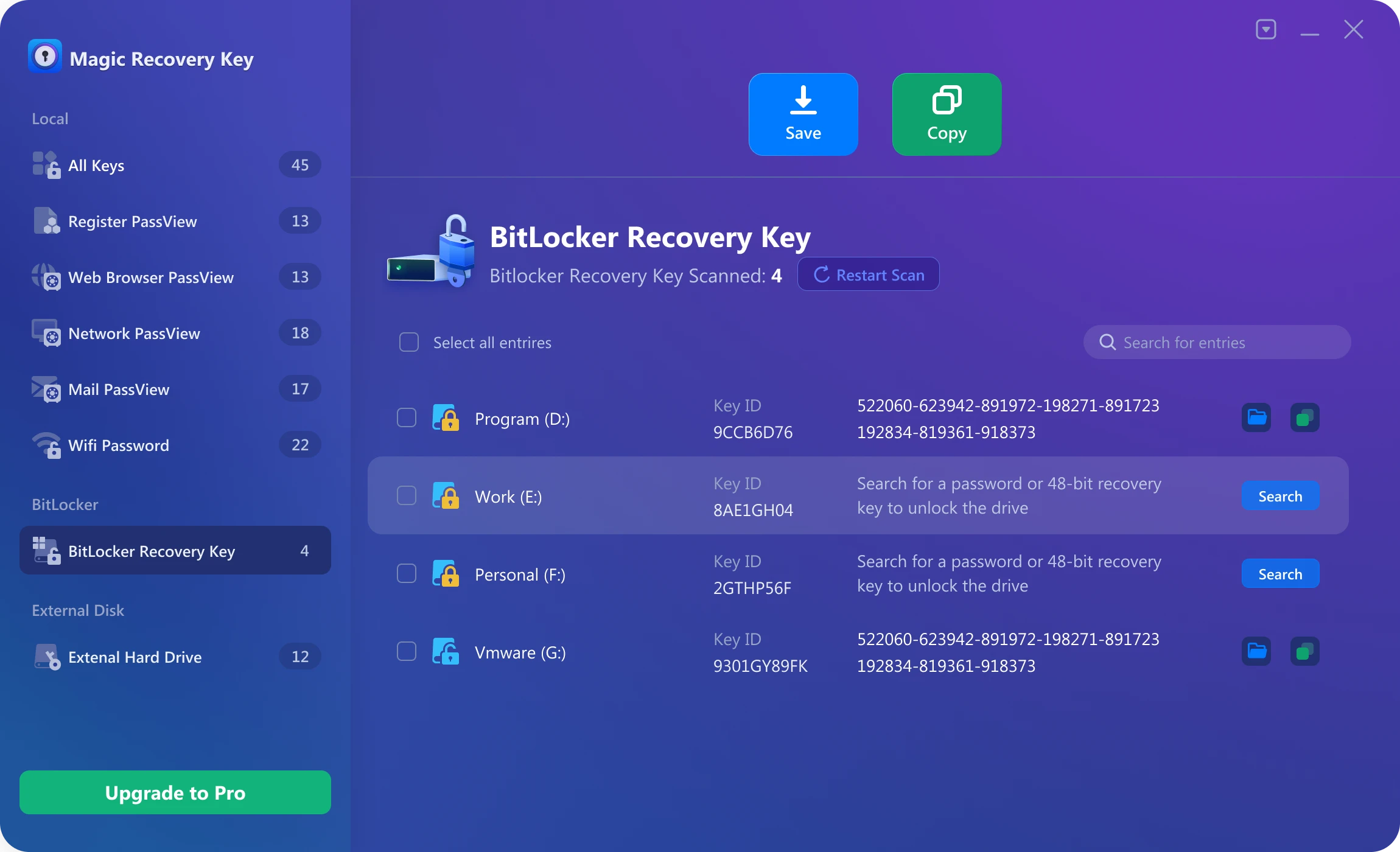1400x852 pixels.
Task: Copy Program (D:) key using the copy icon
Action: coord(1304,417)
